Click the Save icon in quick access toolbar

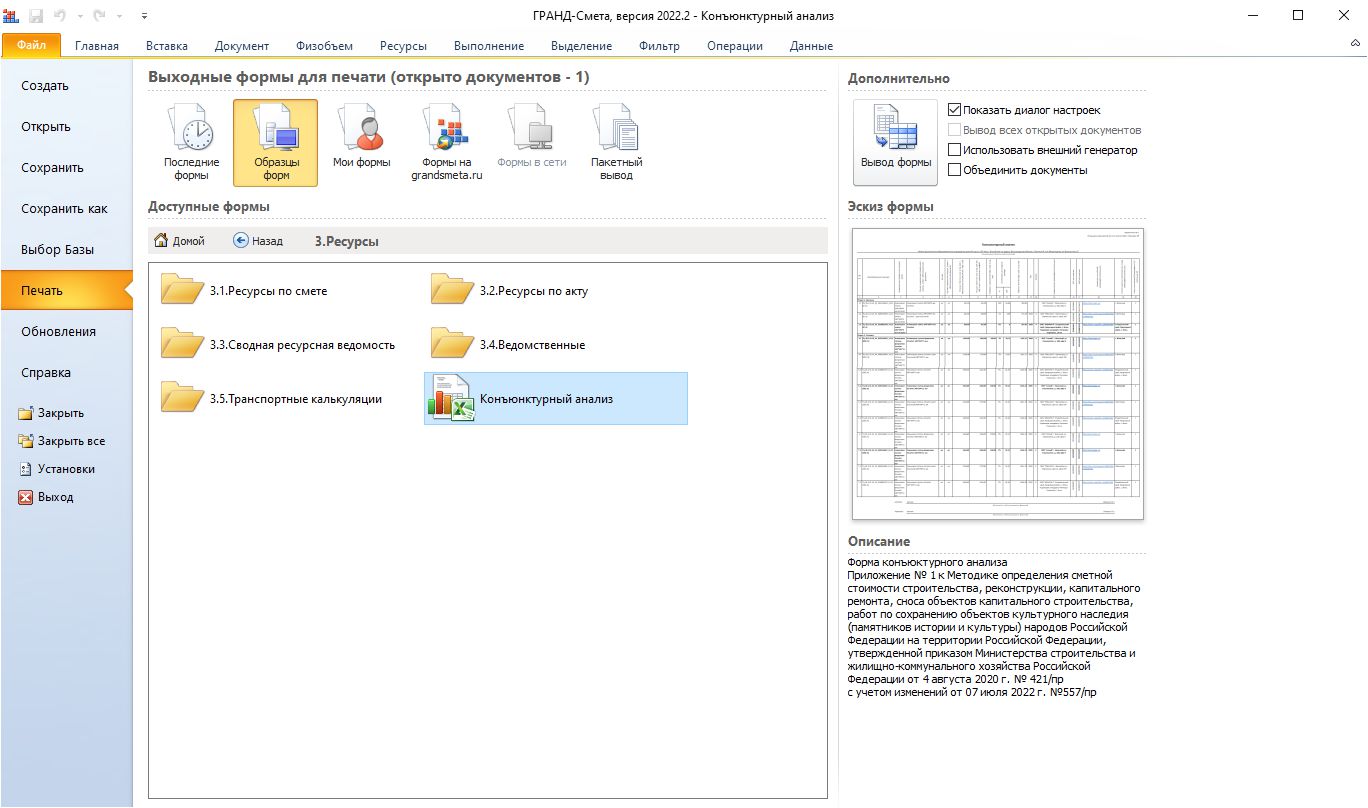click(x=36, y=16)
